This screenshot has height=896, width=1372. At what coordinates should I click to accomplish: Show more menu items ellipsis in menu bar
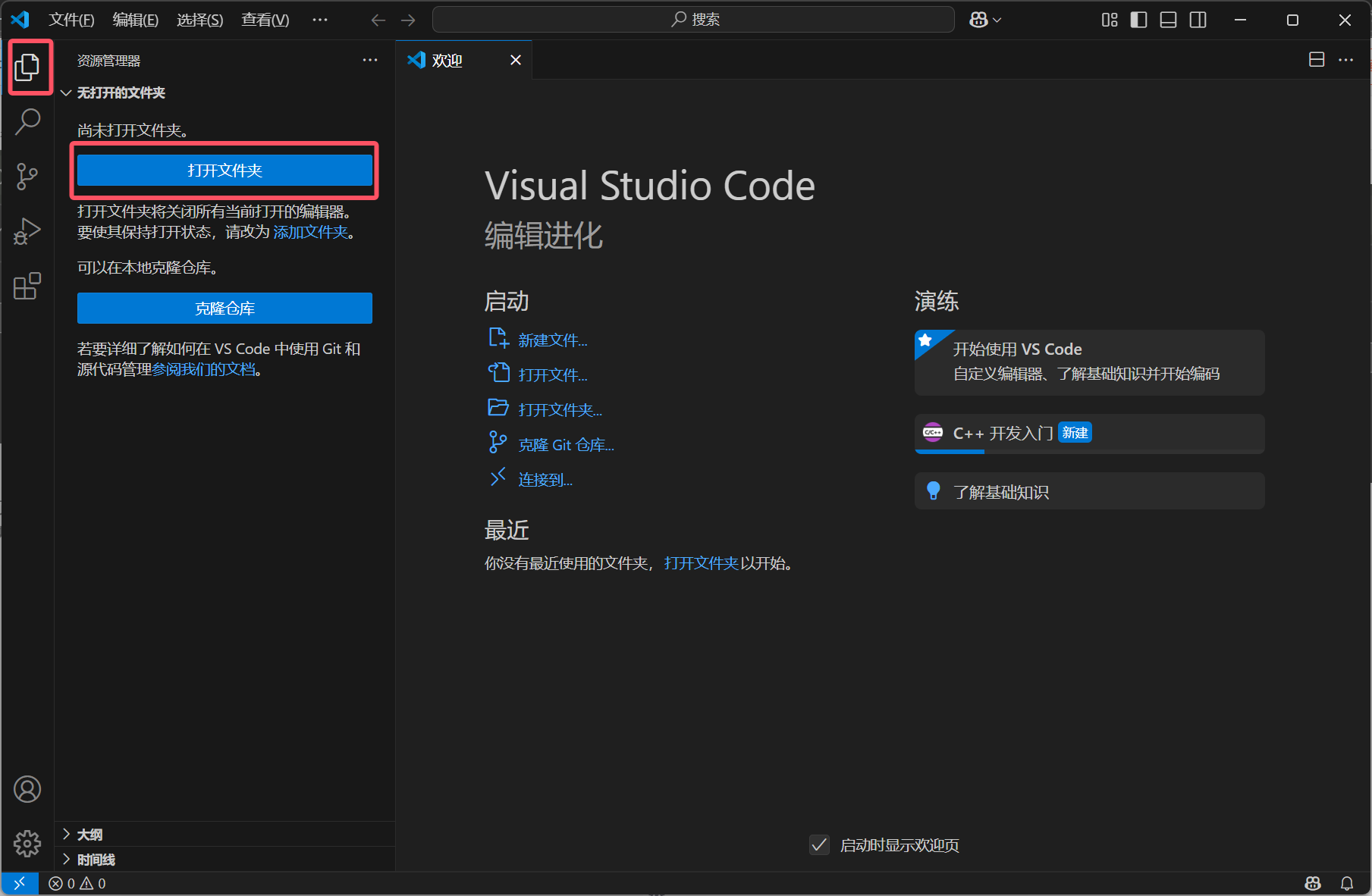tap(320, 20)
